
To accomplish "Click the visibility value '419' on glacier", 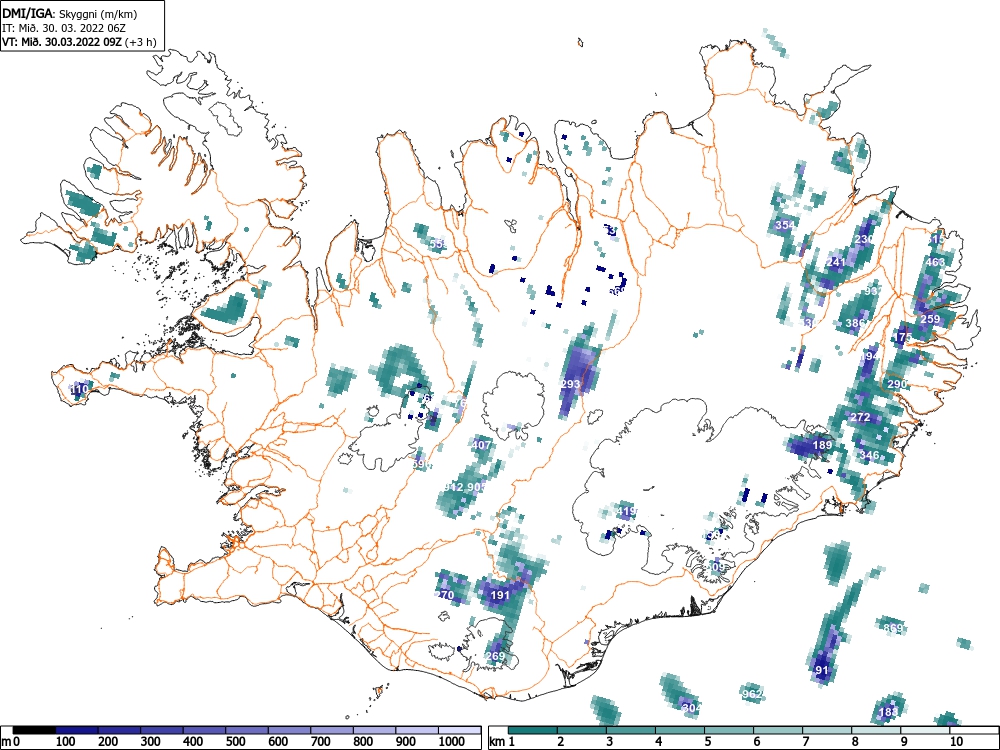I will coord(626,511).
